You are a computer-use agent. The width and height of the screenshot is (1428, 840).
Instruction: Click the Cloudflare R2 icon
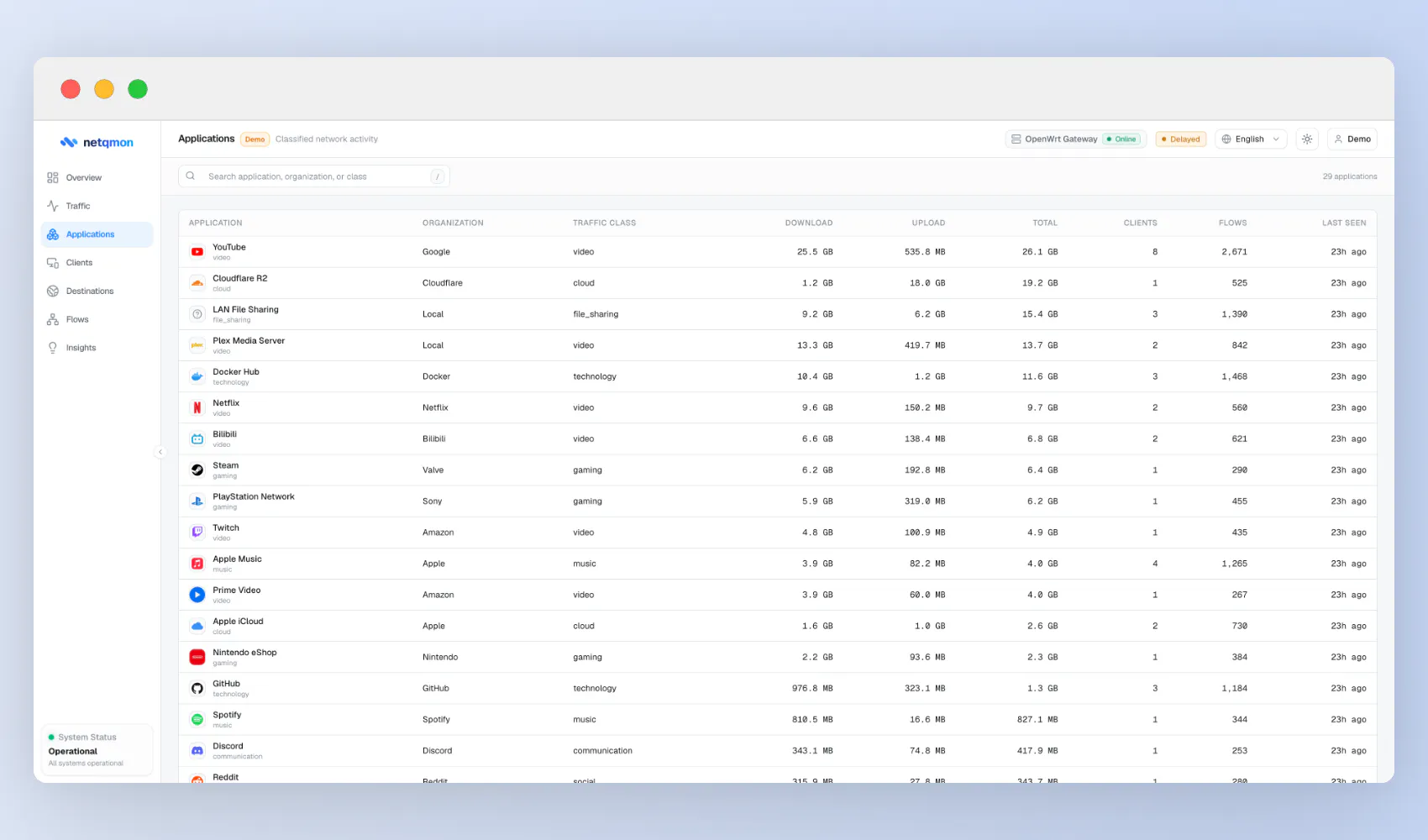pos(197,283)
